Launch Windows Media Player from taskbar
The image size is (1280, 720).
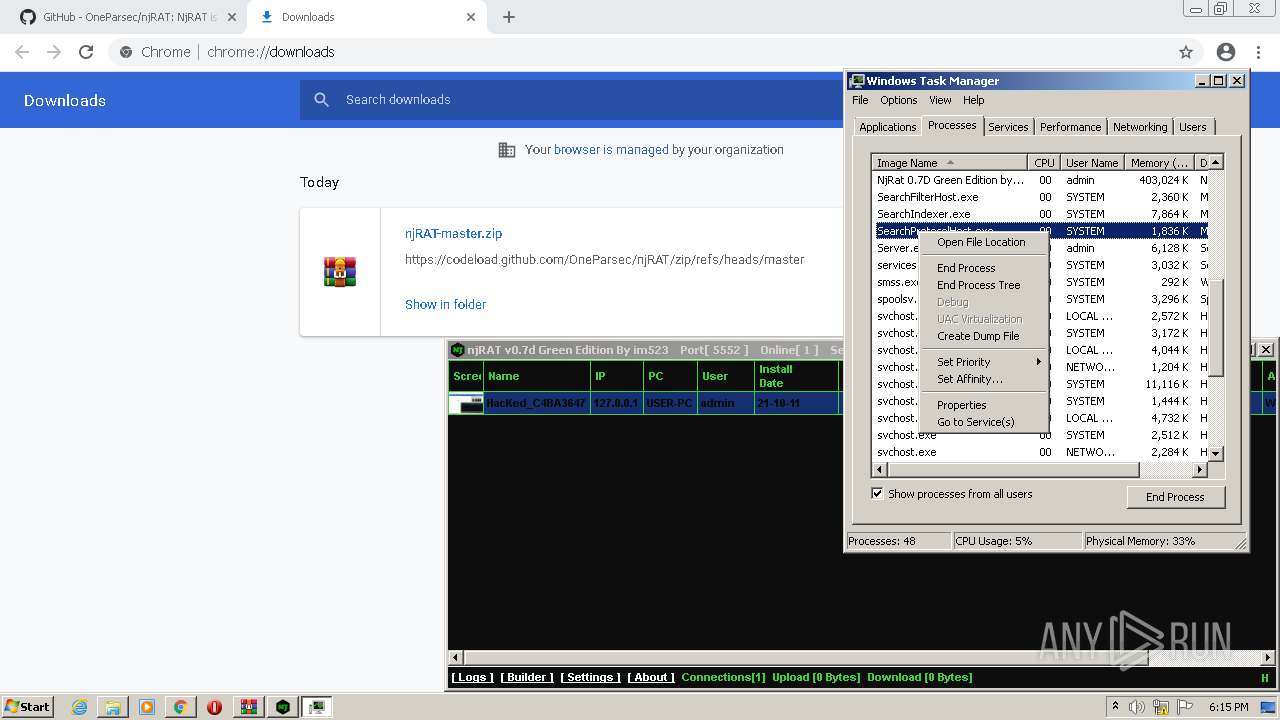click(147, 707)
